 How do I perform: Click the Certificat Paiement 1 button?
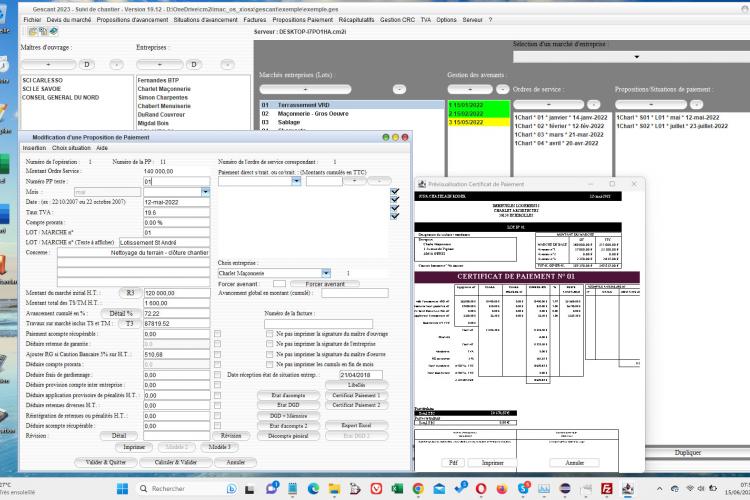356,395
